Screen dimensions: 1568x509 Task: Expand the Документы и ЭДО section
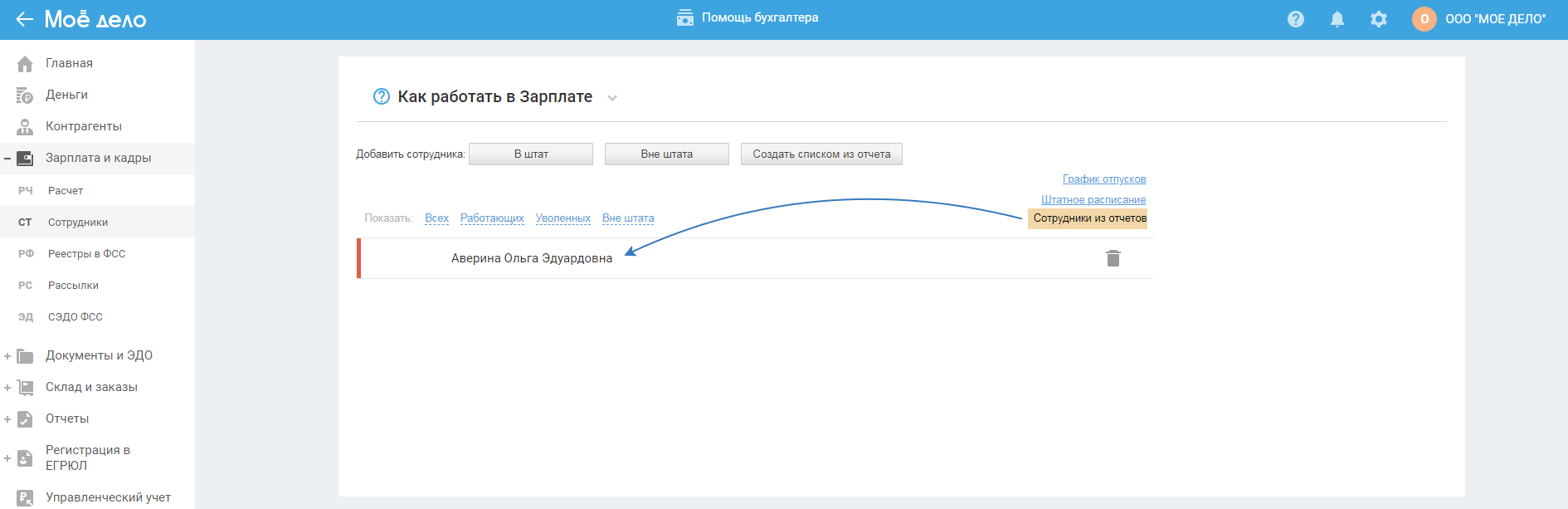7,356
